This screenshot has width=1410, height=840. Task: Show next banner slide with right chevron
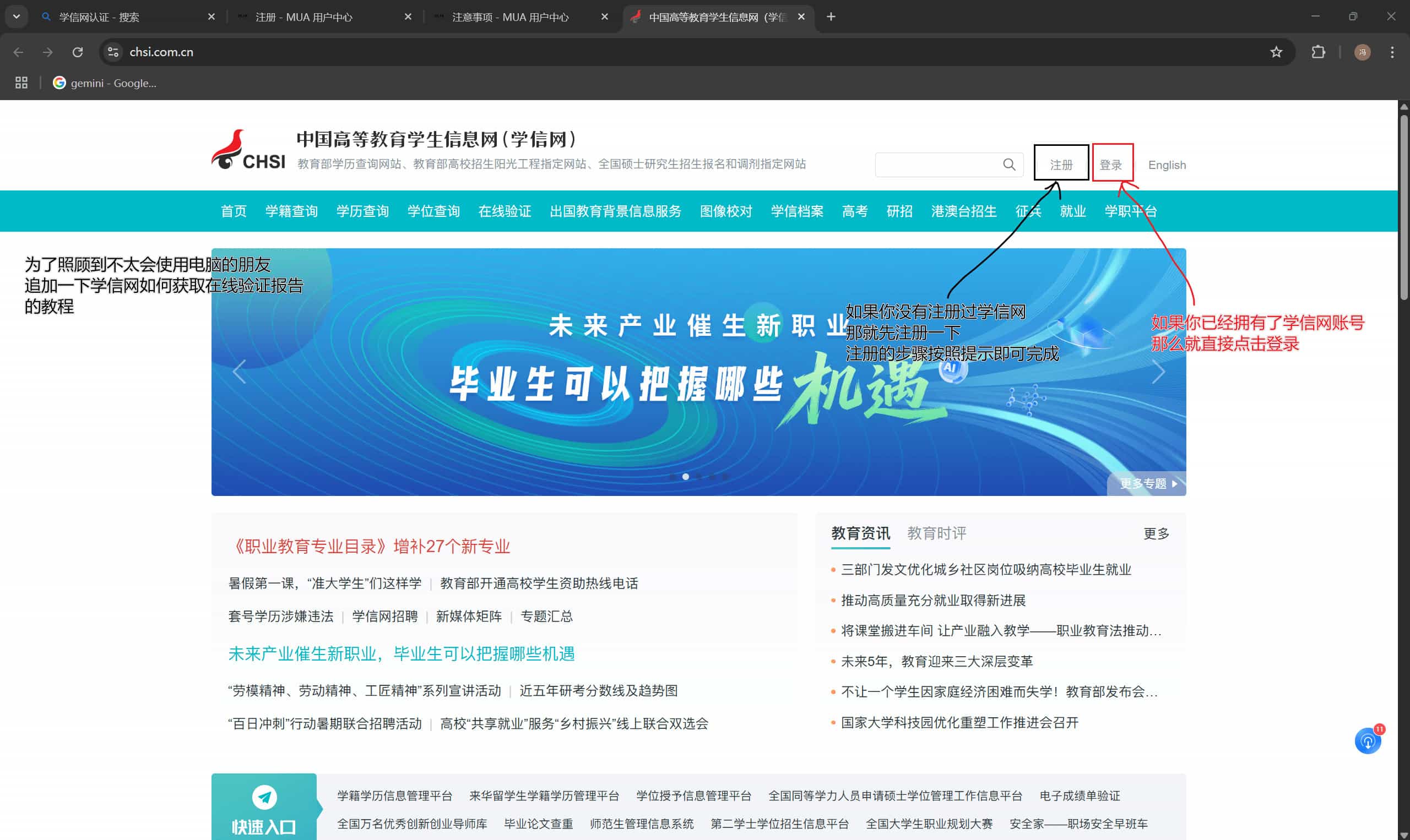click(x=1159, y=372)
